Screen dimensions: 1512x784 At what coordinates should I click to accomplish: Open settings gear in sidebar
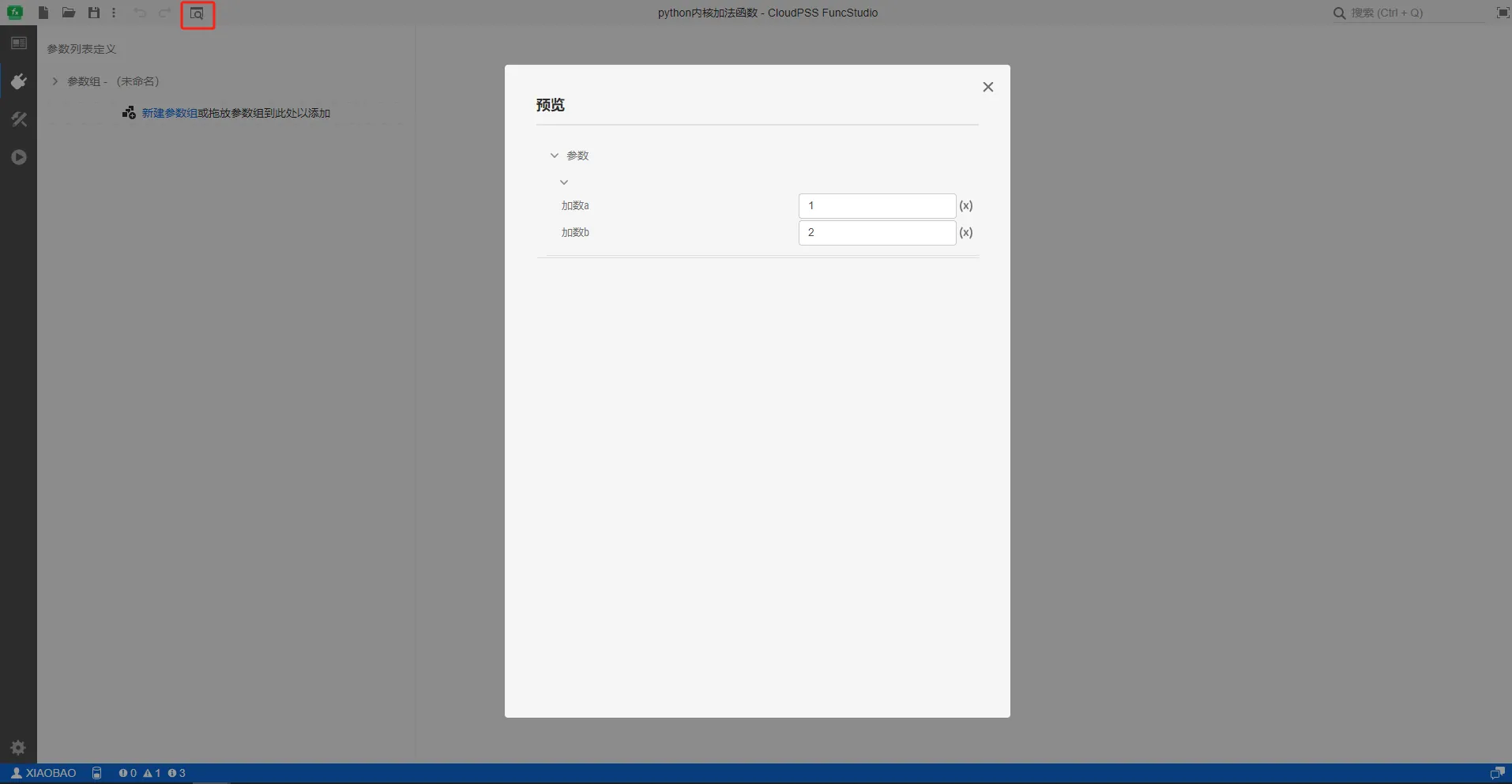[18, 747]
